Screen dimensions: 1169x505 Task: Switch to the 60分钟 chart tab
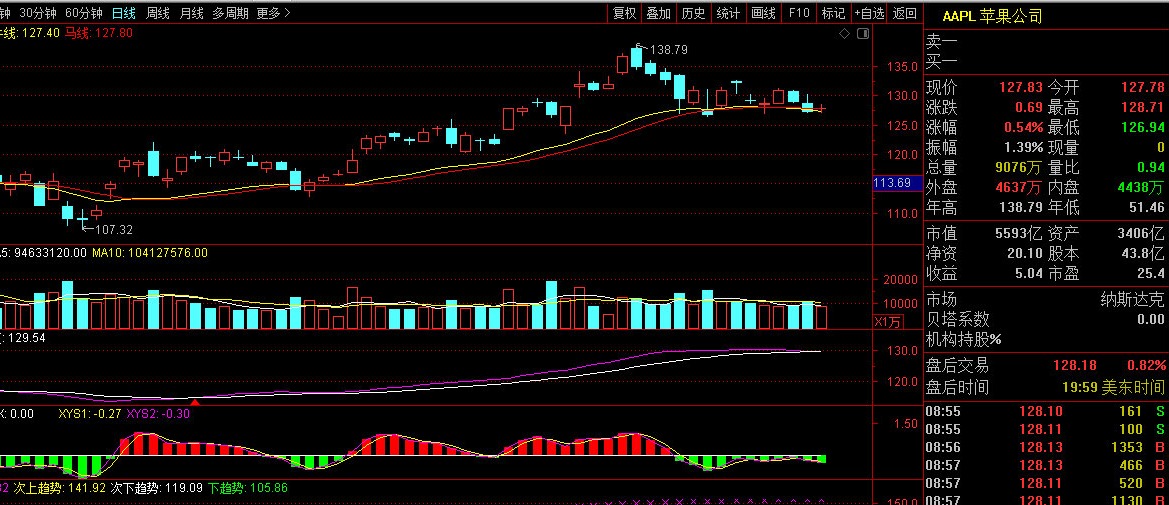pyautogui.click(x=84, y=13)
